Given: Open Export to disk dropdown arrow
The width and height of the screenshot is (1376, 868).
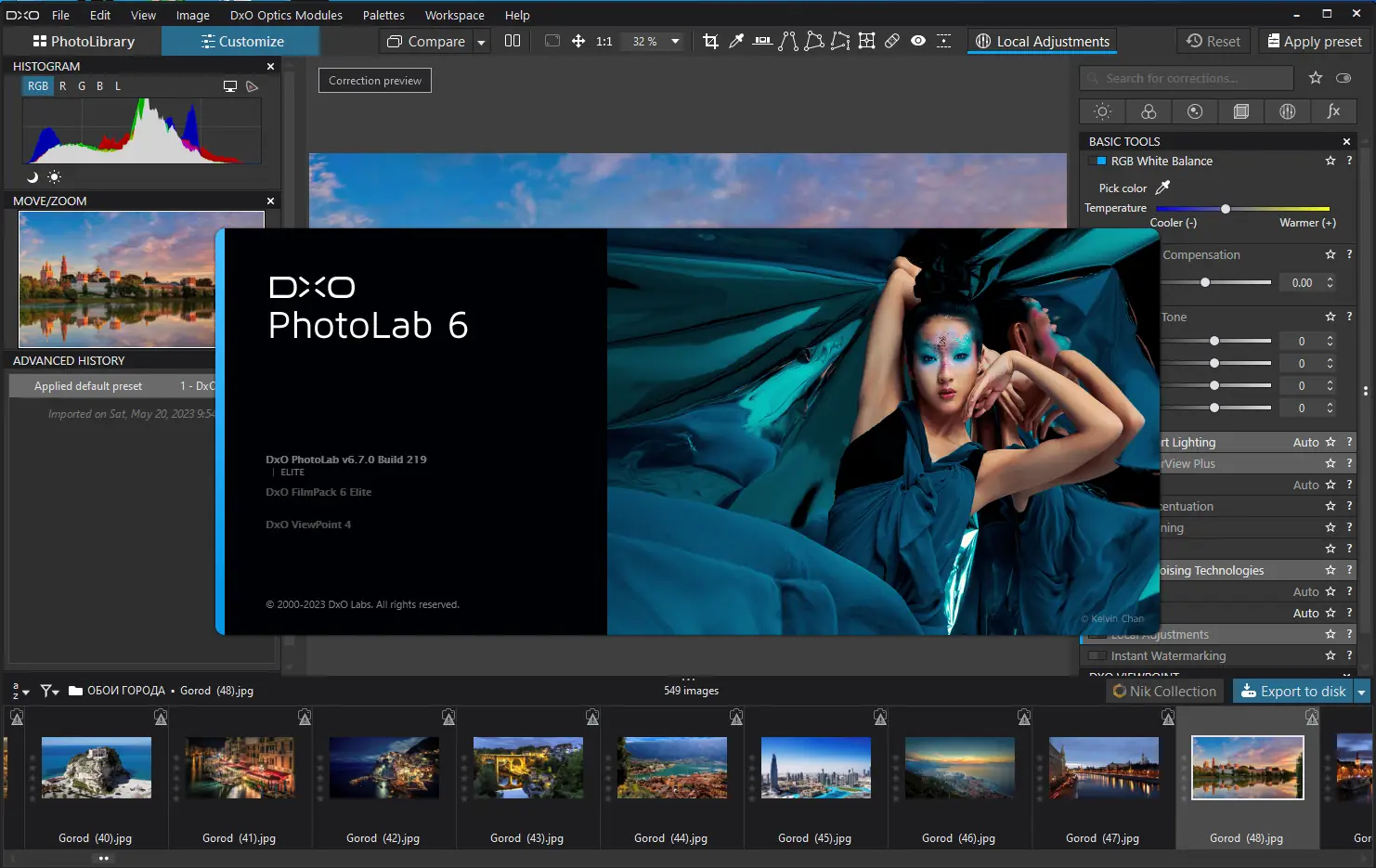Looking at the screenshot, I should tap(1361, 691).
